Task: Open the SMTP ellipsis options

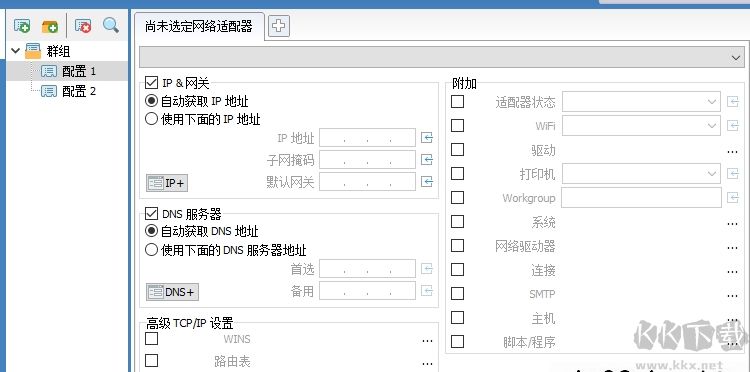Action: pyautogui.click(x=732, y=296)
